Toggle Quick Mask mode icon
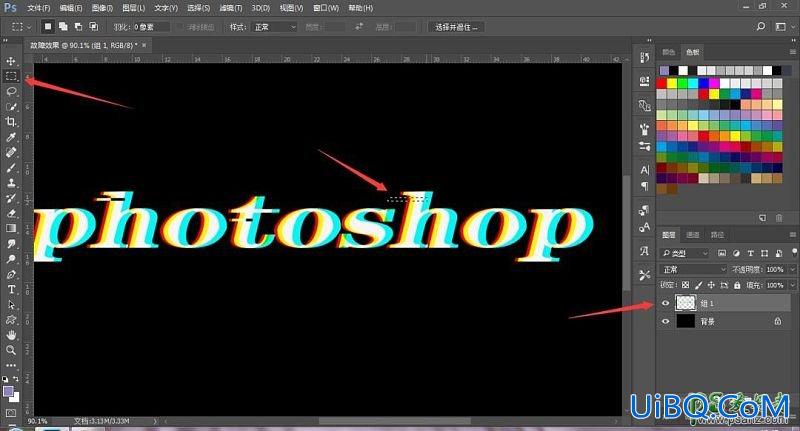 11,413
